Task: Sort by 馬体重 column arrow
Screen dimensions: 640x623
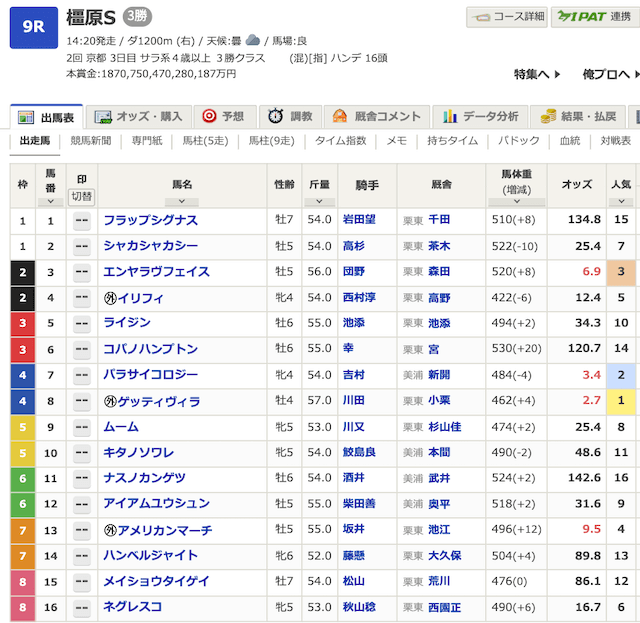Action: (516, 201)
